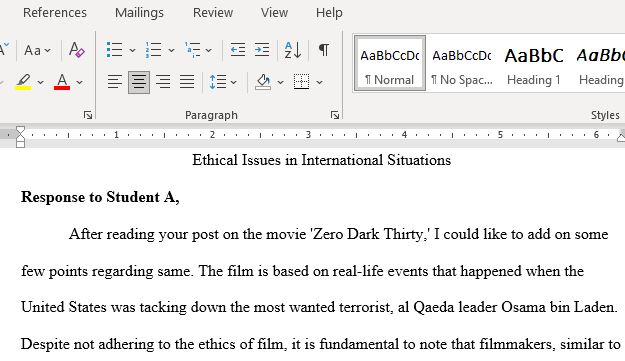Open Font dialog launcher
Image resolution: width=625 pixels, height=361 pixels.
(88, 115)
